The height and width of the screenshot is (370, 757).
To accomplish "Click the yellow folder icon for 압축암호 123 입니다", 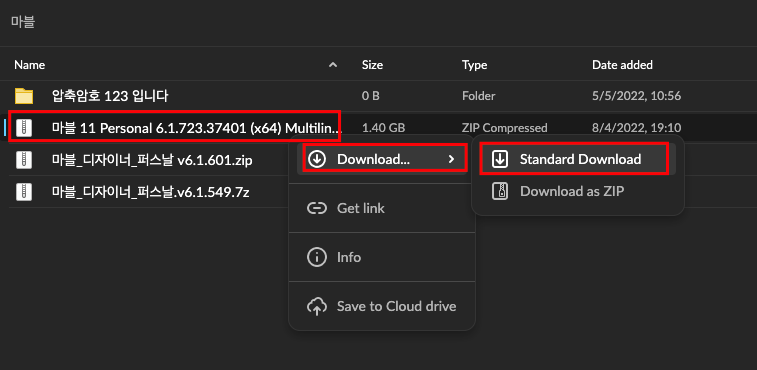I will (24, 96).
